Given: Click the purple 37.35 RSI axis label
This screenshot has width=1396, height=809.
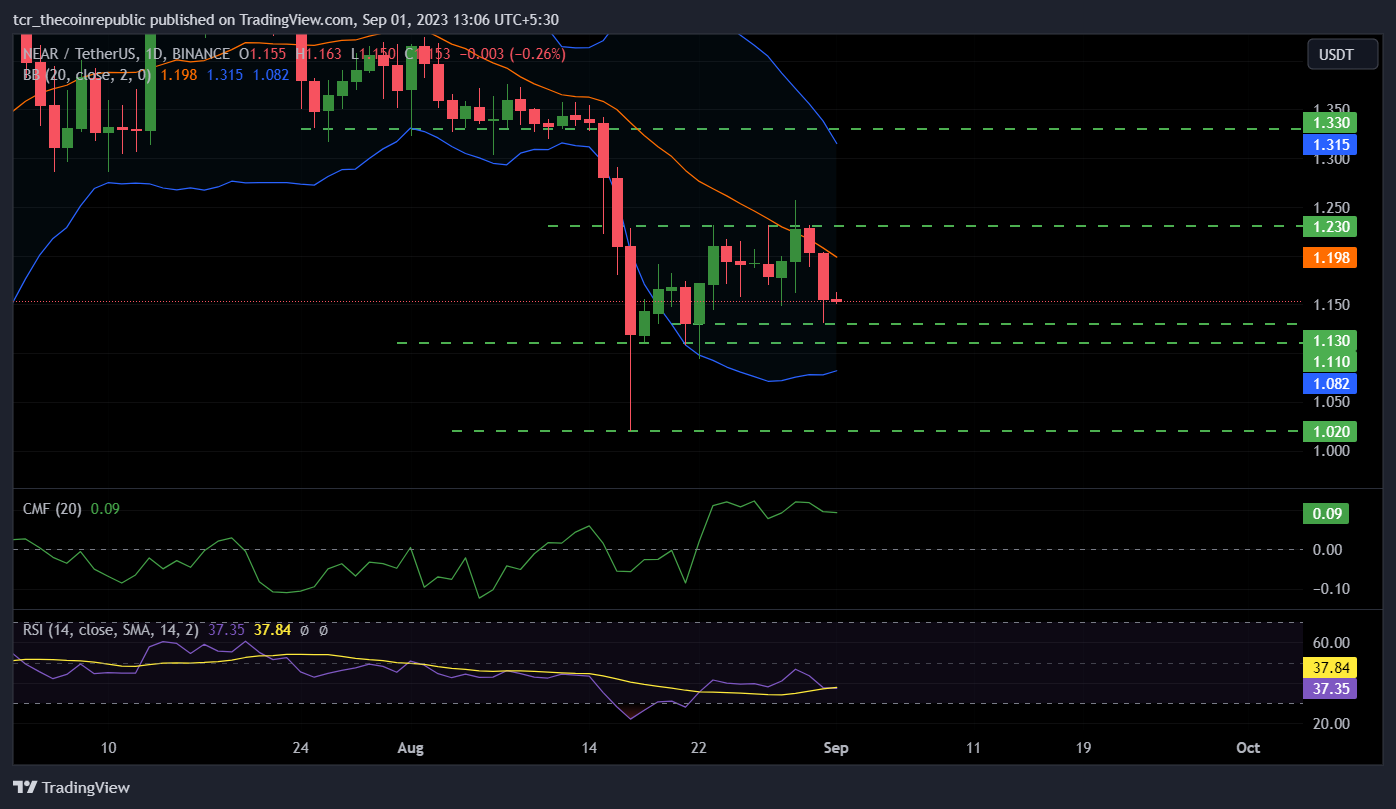Looking at the screenshot, I should [x=1329, y=688].
